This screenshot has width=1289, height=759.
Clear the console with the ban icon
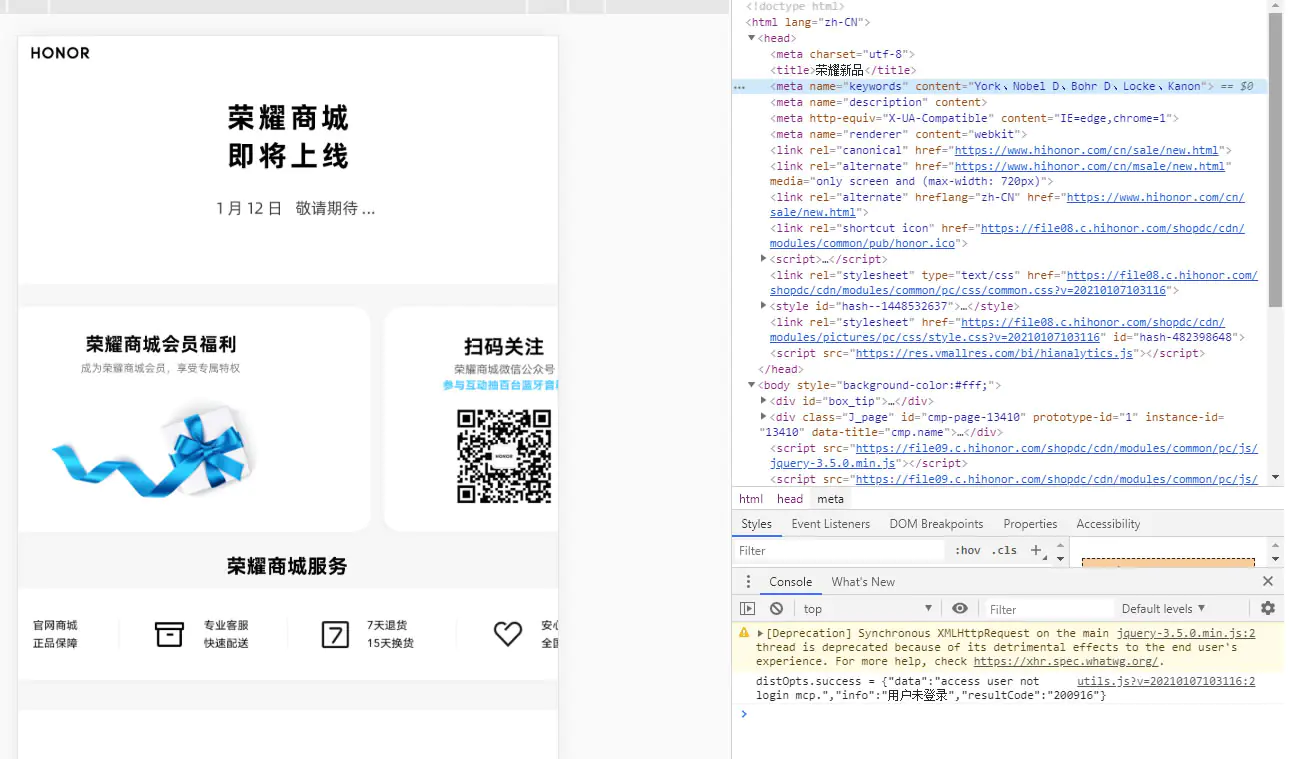click(776, 609)
